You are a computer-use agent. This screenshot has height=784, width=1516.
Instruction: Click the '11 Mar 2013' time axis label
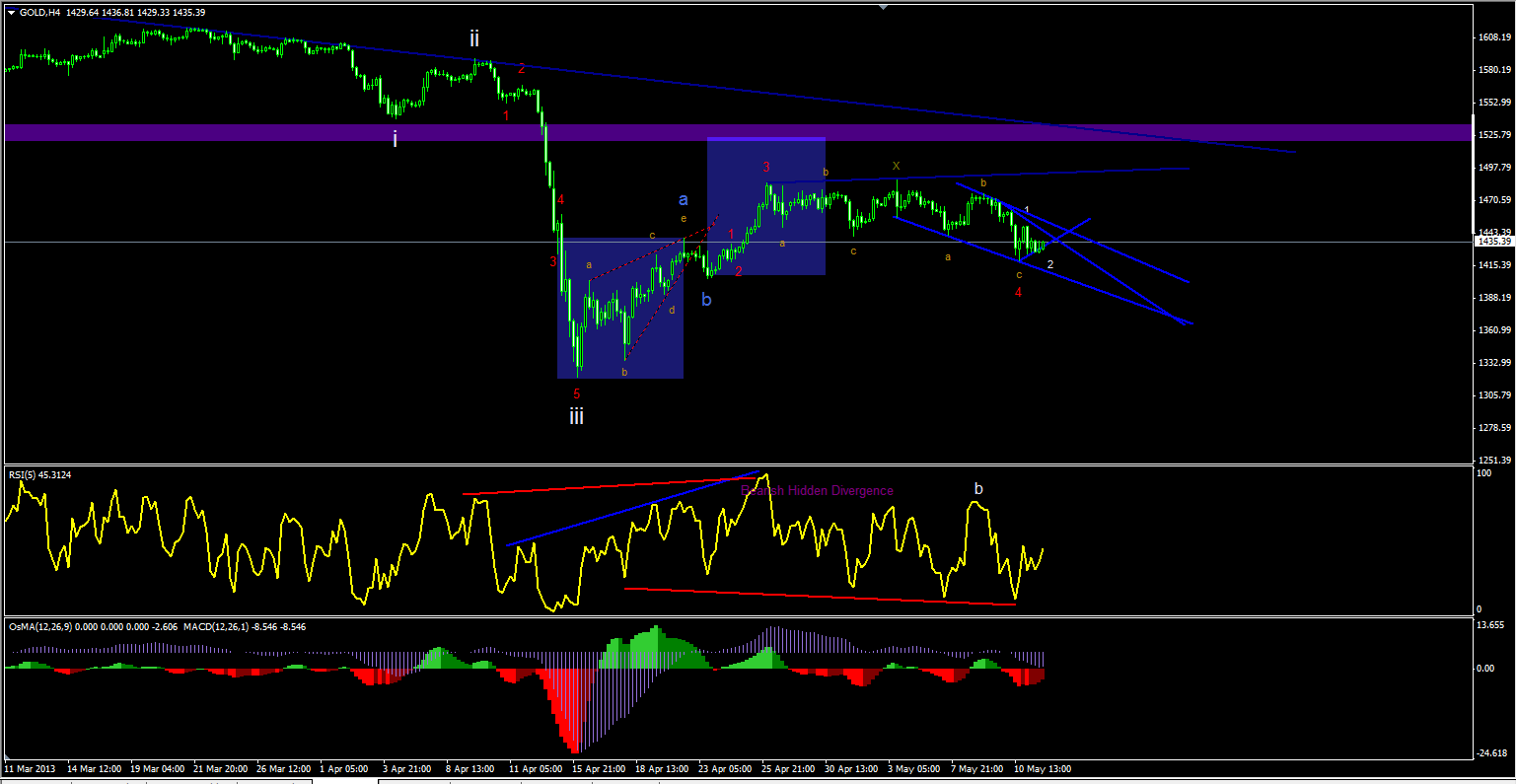[x=31, y=768]
